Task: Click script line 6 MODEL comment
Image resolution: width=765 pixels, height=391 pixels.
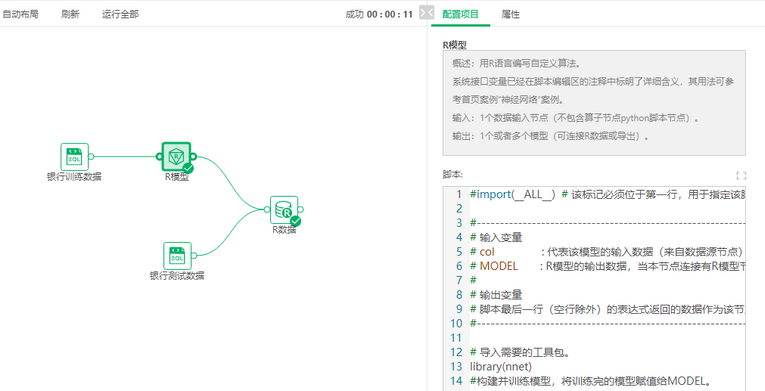Action: pos(607,266)
